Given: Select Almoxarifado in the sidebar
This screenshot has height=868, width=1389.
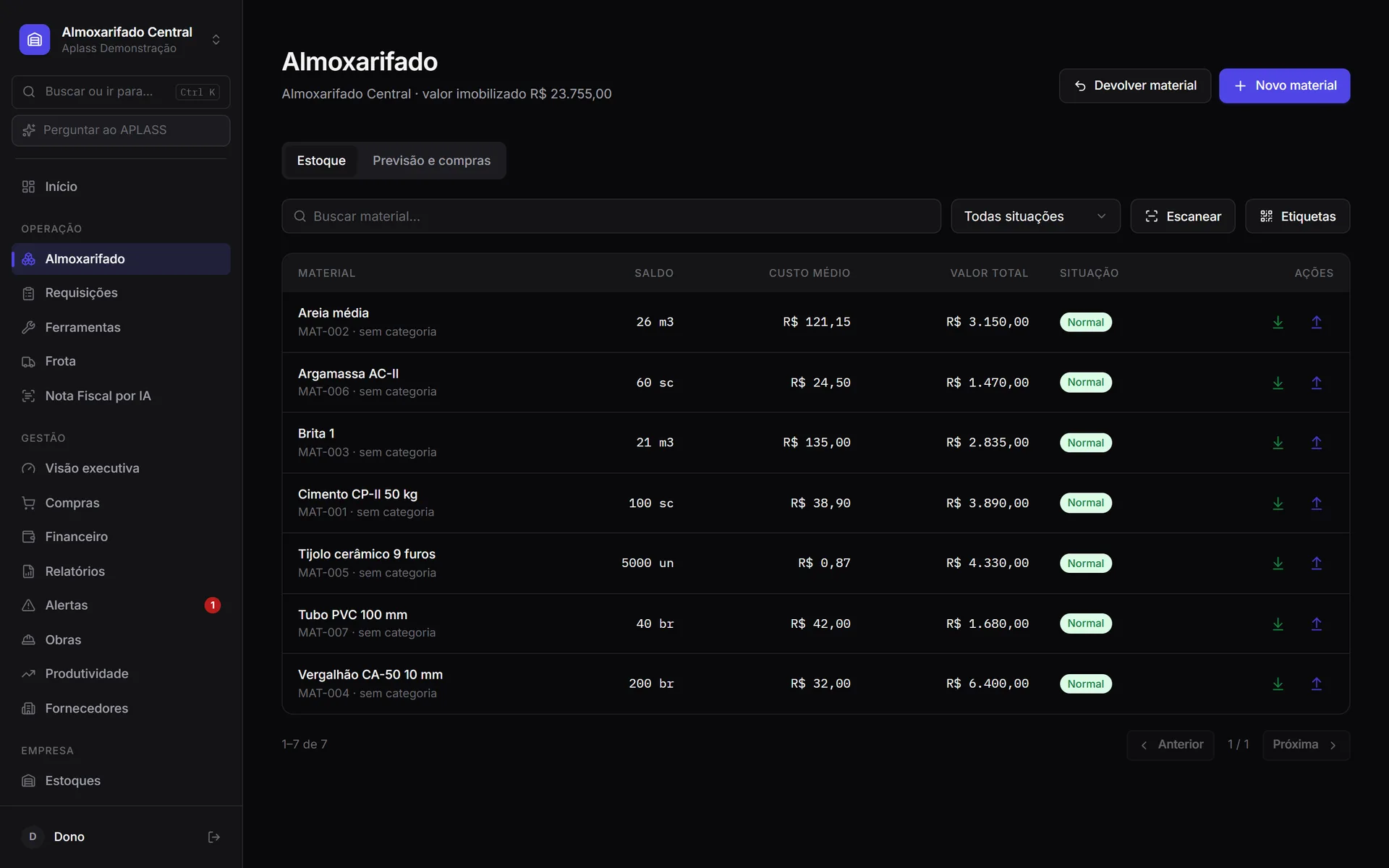Looking at the screenshot, I should 121,259.
